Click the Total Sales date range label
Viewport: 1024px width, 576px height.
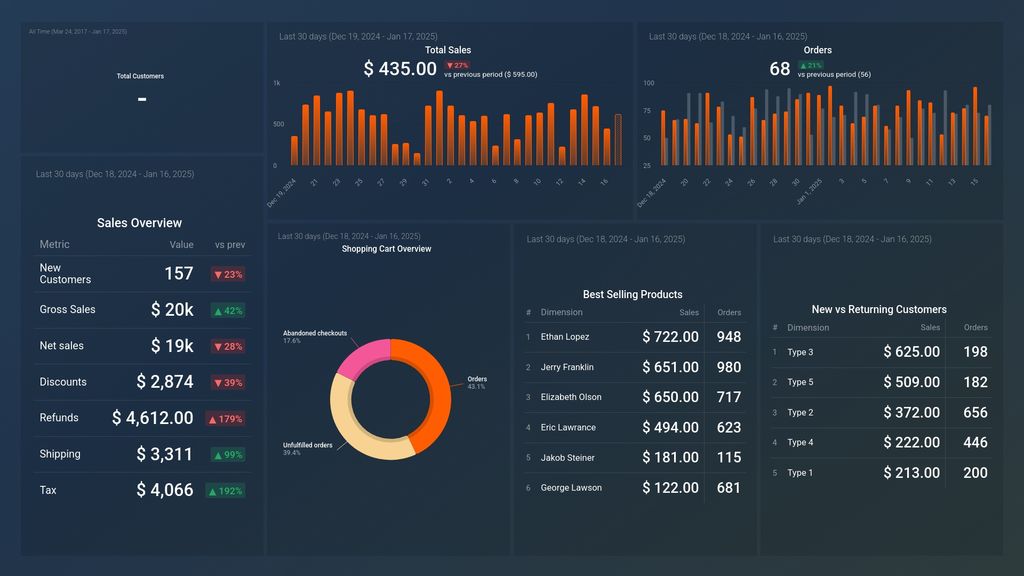pyautogui.click(x=358, y=37)
